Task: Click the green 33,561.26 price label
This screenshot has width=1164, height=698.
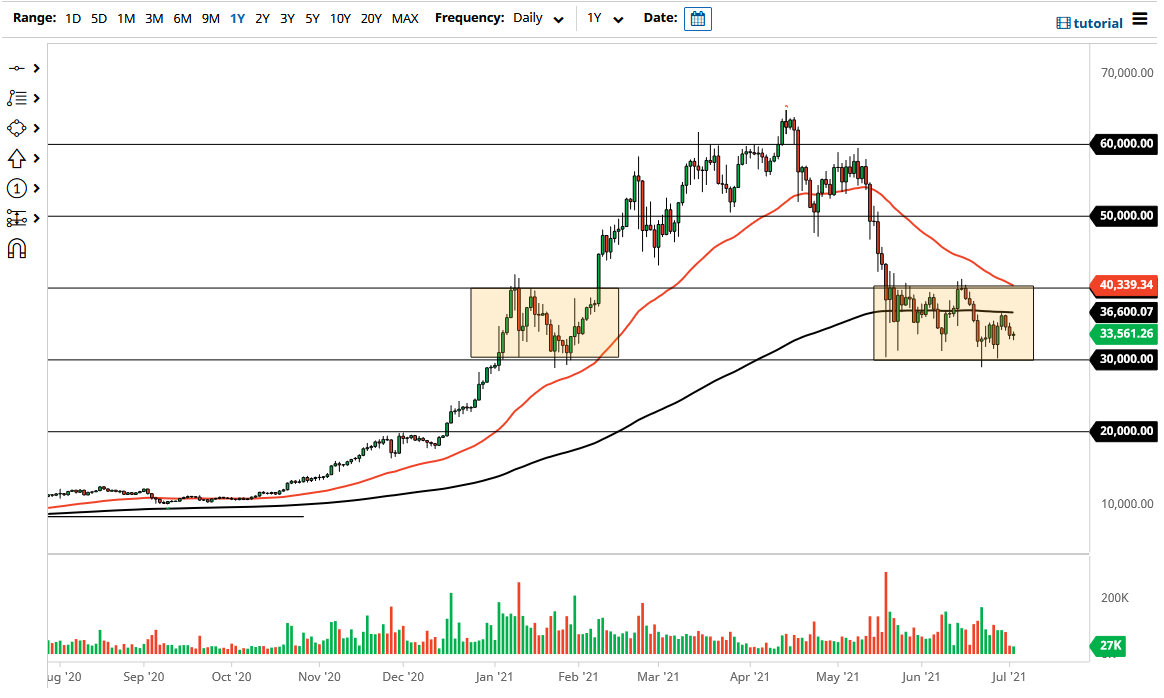Action: pyautogui.click(x=1123, y=334)
